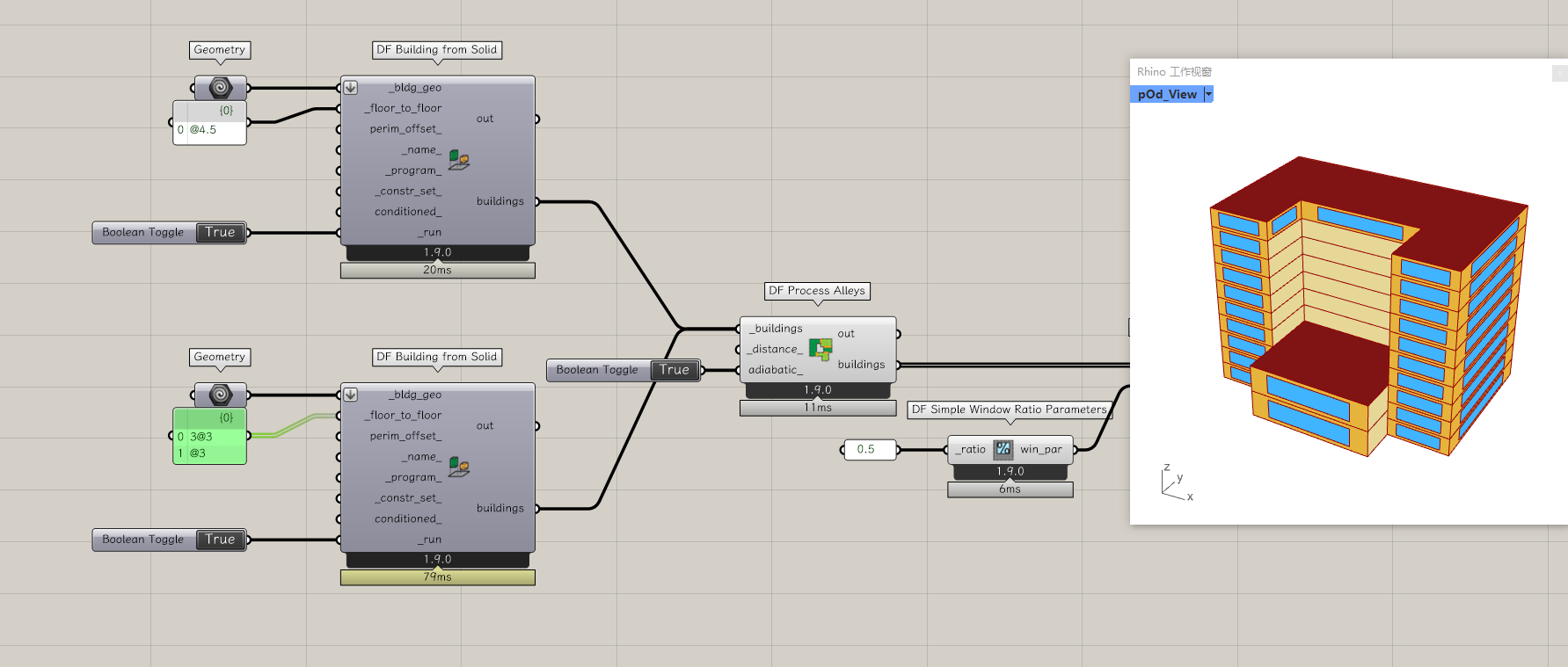This screenshot has width=1568, height=667.
Task: Click the top Geometry parameter hexagon icon
Action: [220, 88]
